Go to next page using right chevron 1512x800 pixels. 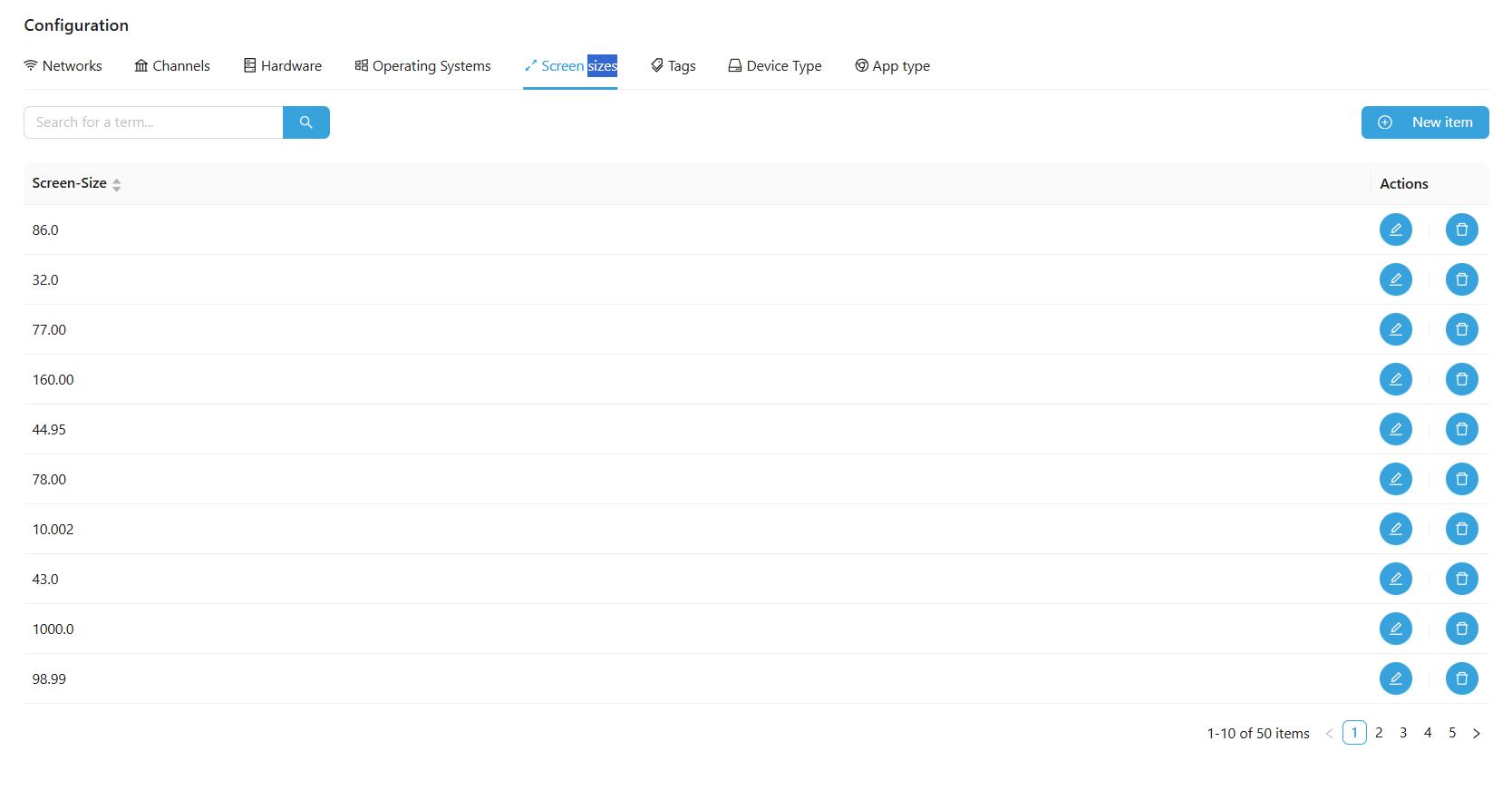[x=1476, y=733]
